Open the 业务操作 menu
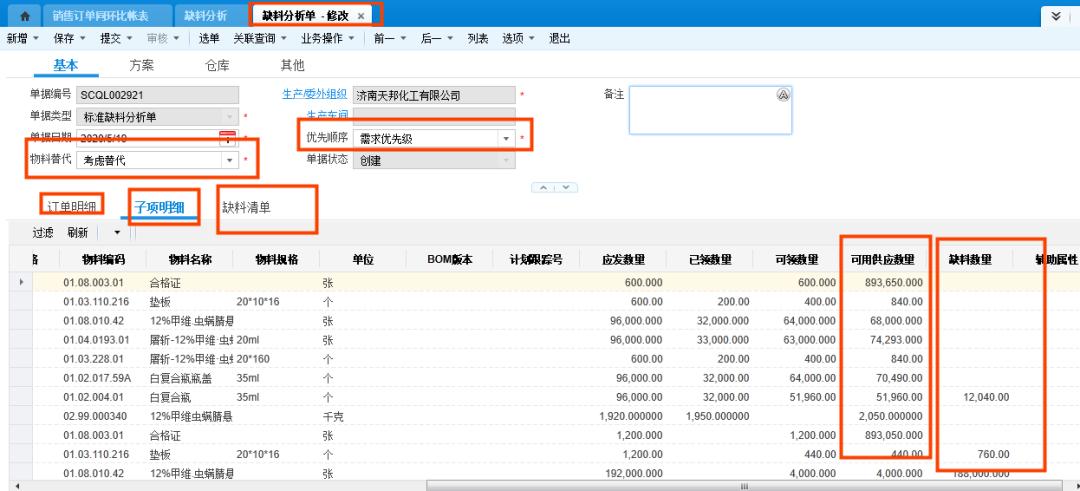Image resolution: width=1080 pixels, height=491 pixels. pyautogui.click(x=327, y=39)
